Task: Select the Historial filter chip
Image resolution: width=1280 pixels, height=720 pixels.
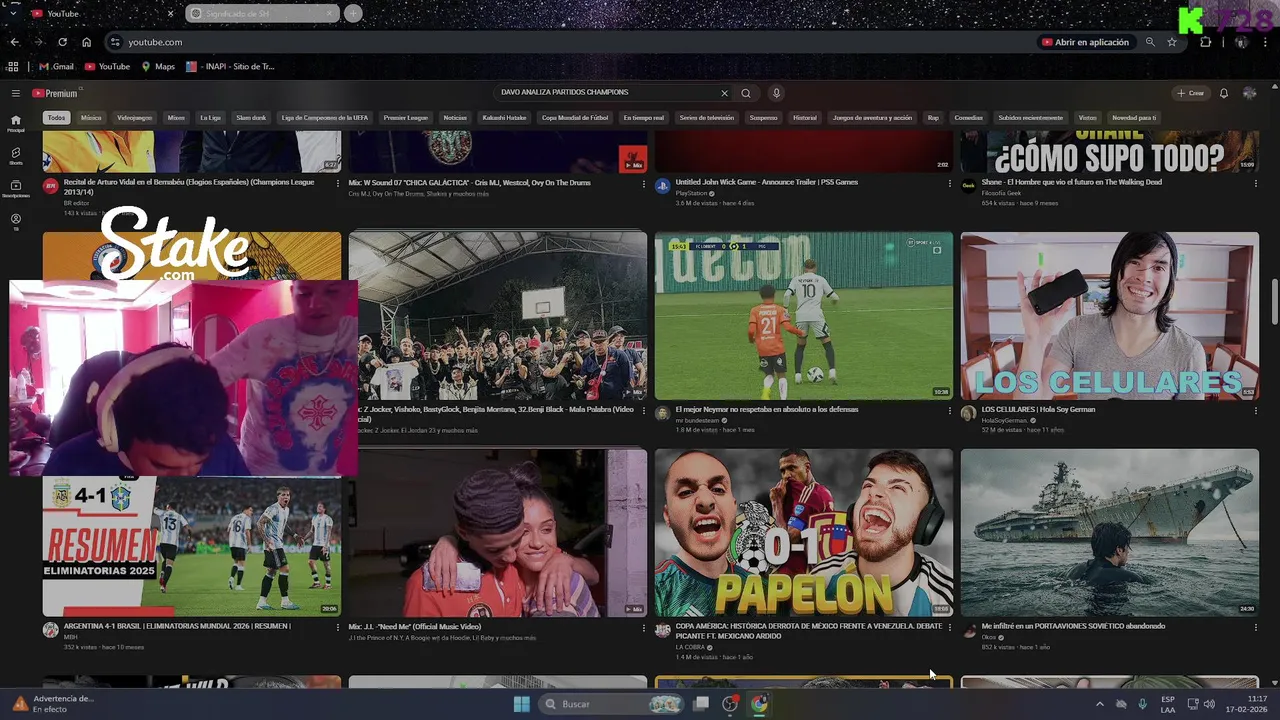Action: point(804,118)
